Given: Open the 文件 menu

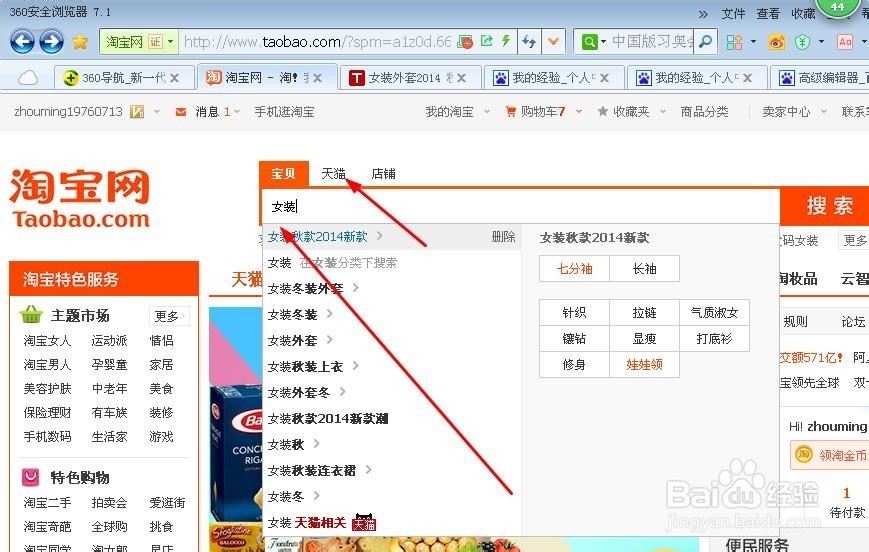Looking at the screenshot, I should tap(733, 13).
